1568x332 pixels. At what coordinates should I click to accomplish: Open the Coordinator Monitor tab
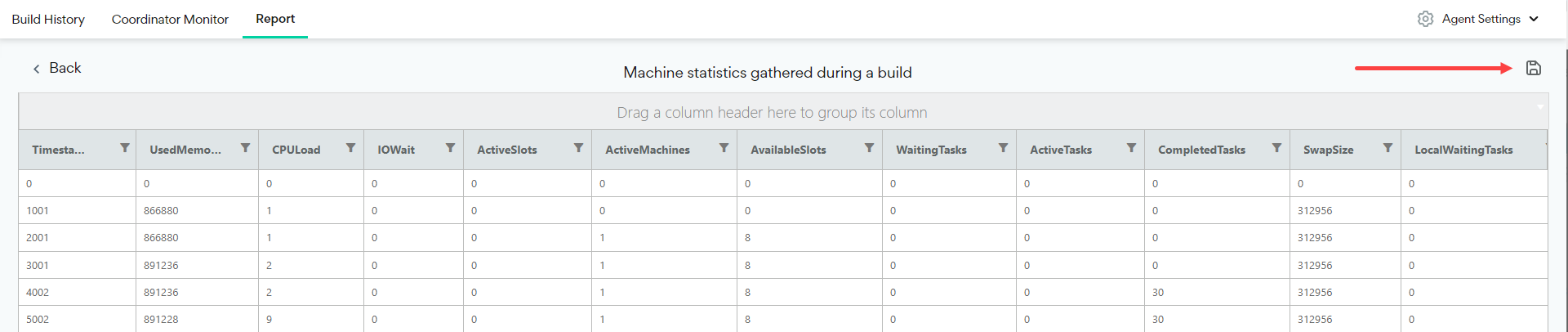pyautogui.click(x=170, y=19)
